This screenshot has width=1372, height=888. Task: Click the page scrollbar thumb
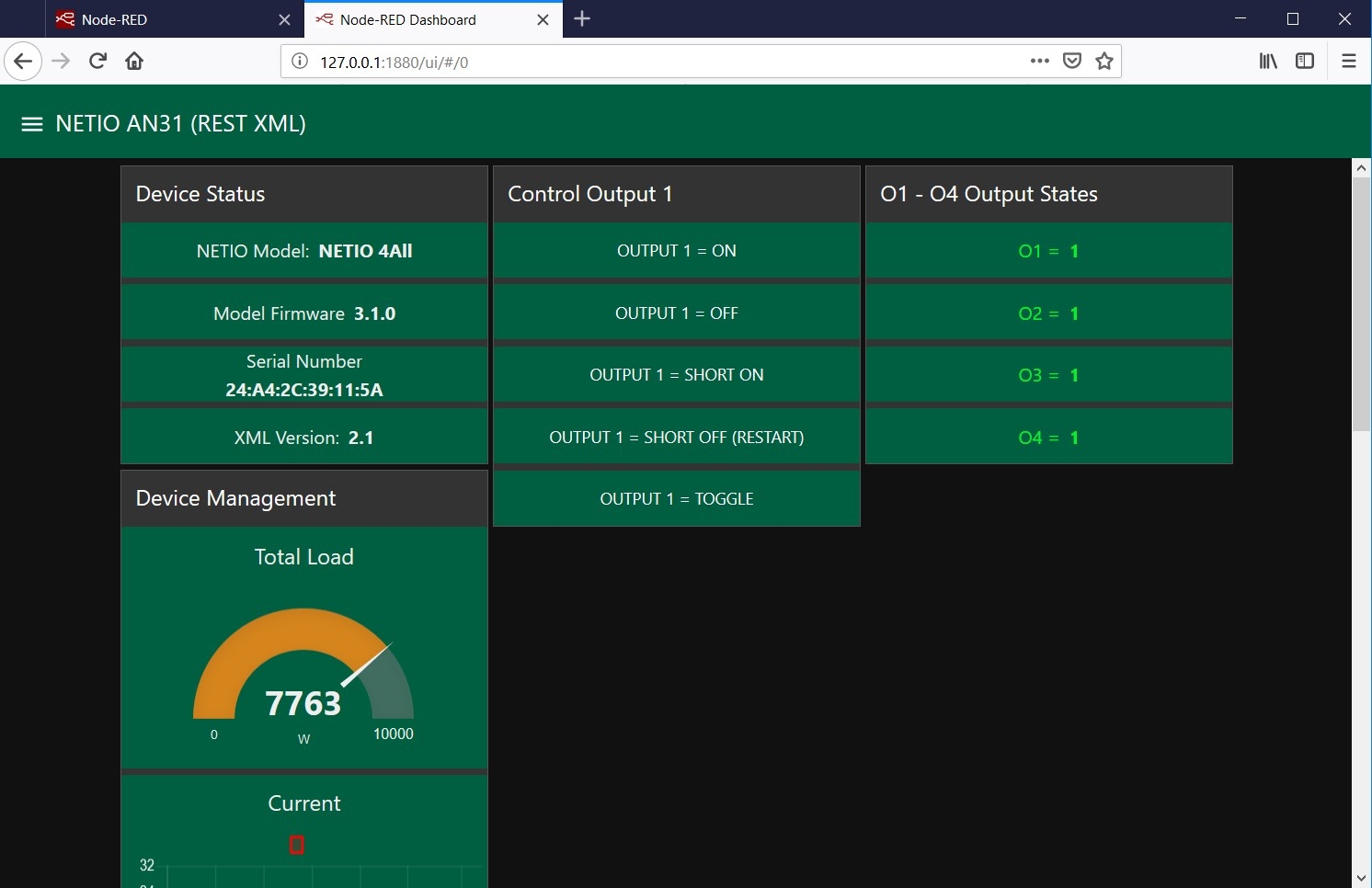tap(1362, 303)
